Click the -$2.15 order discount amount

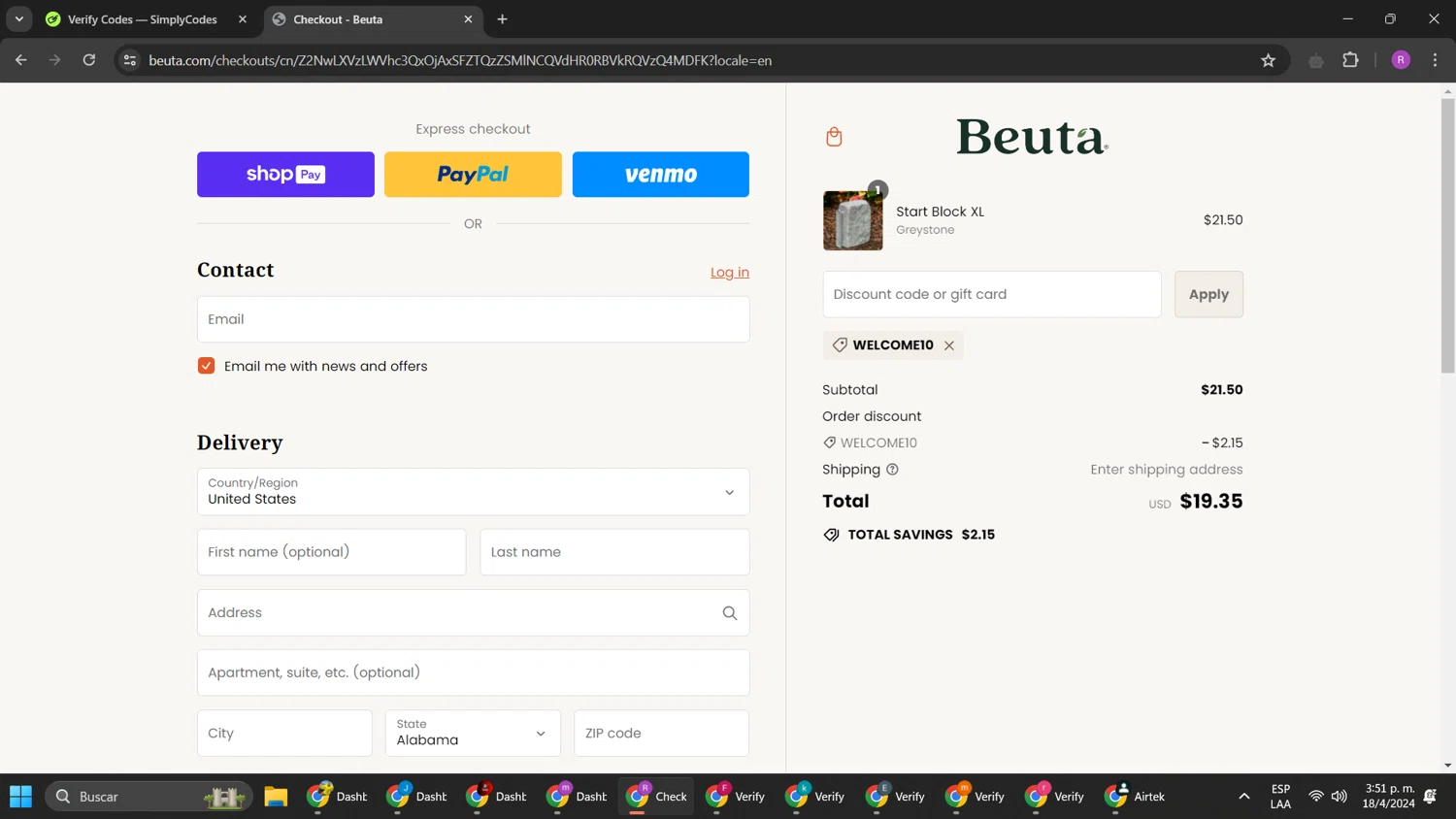(x=1222, y=442)
